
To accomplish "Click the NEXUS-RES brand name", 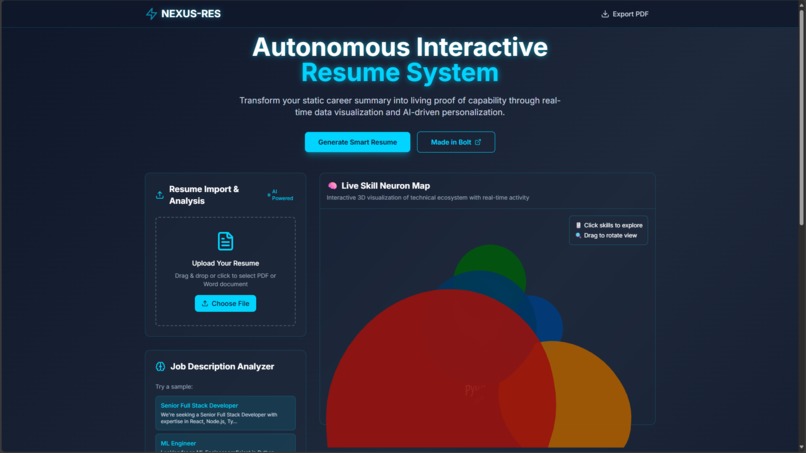I will (x=191, y=14).
